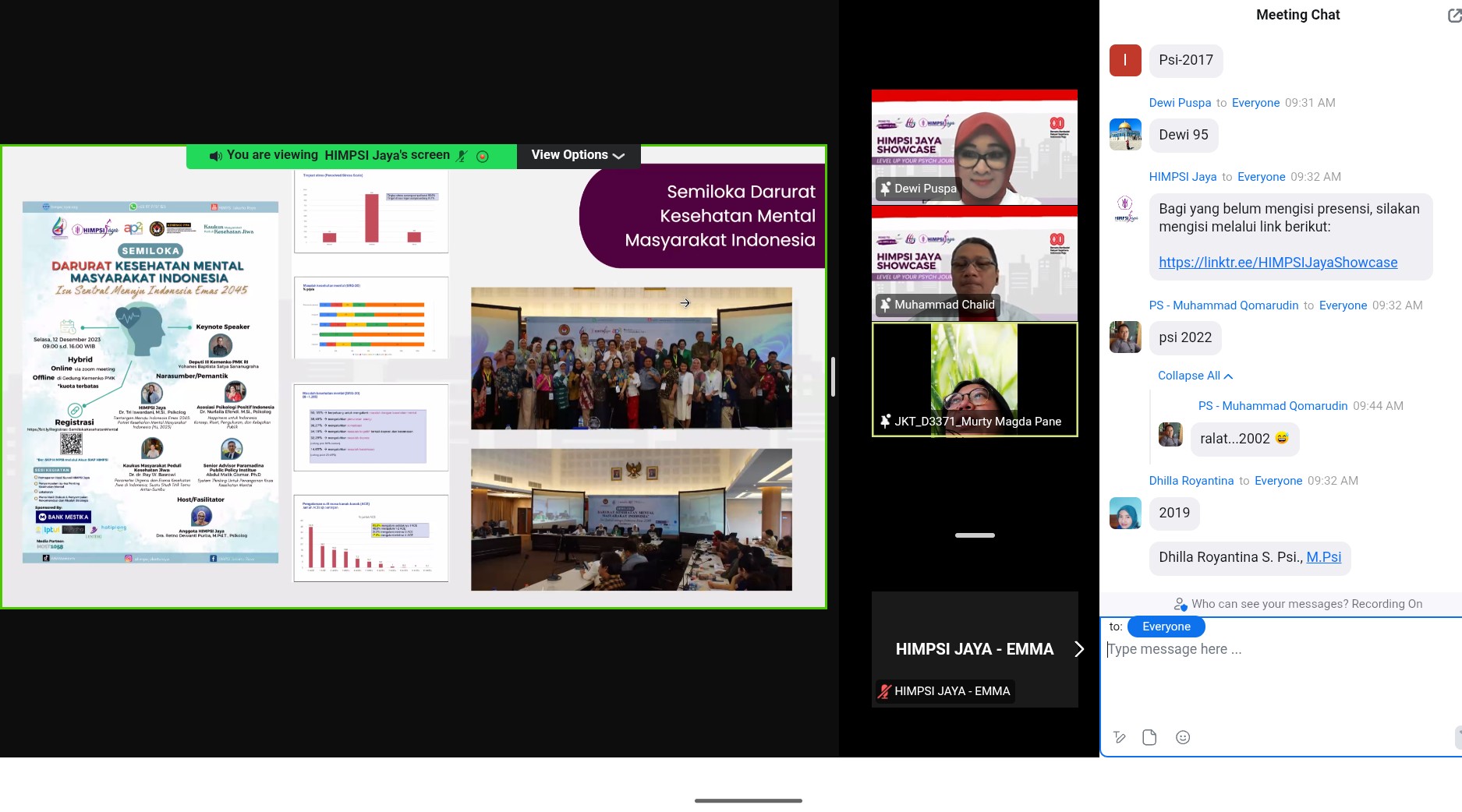Click the '2019' chat message

tap(1174, 513)
